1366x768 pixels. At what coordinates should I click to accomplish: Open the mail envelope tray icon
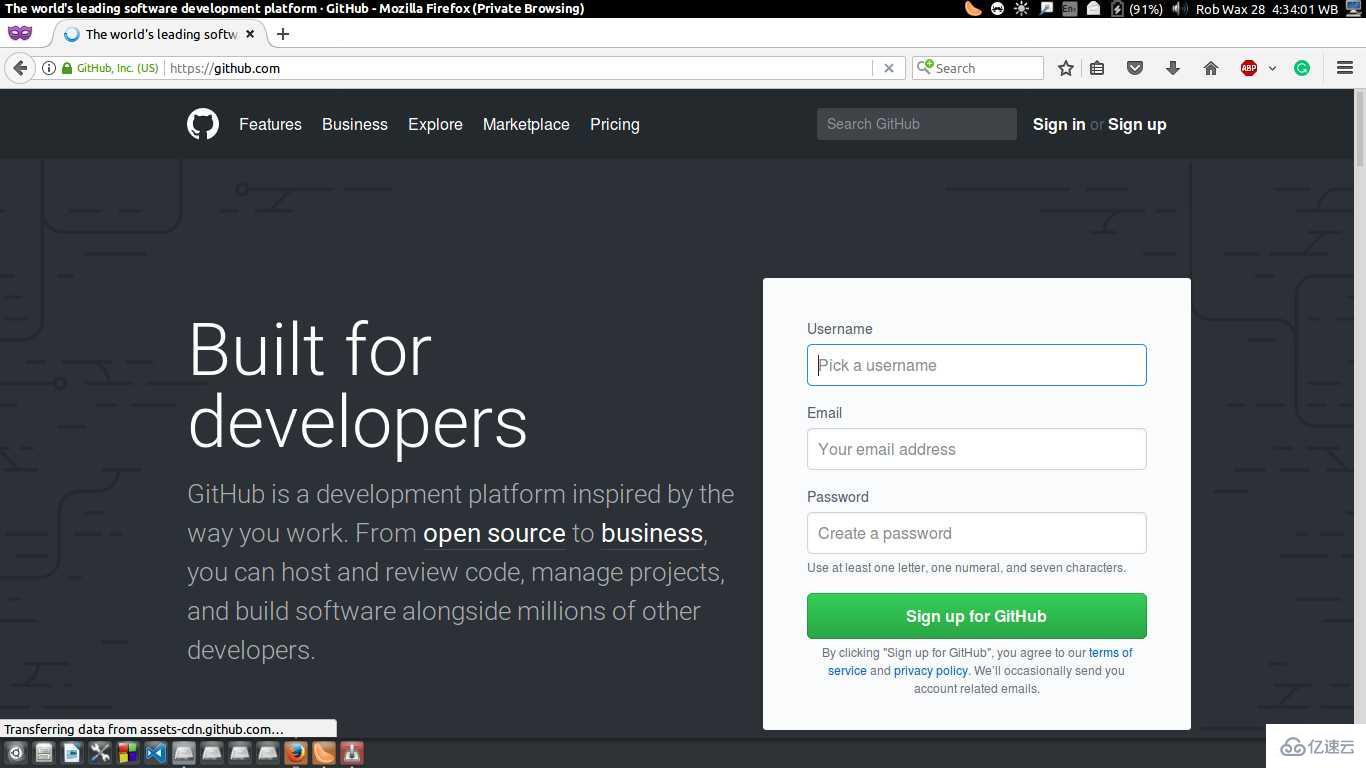[1093, 9]
